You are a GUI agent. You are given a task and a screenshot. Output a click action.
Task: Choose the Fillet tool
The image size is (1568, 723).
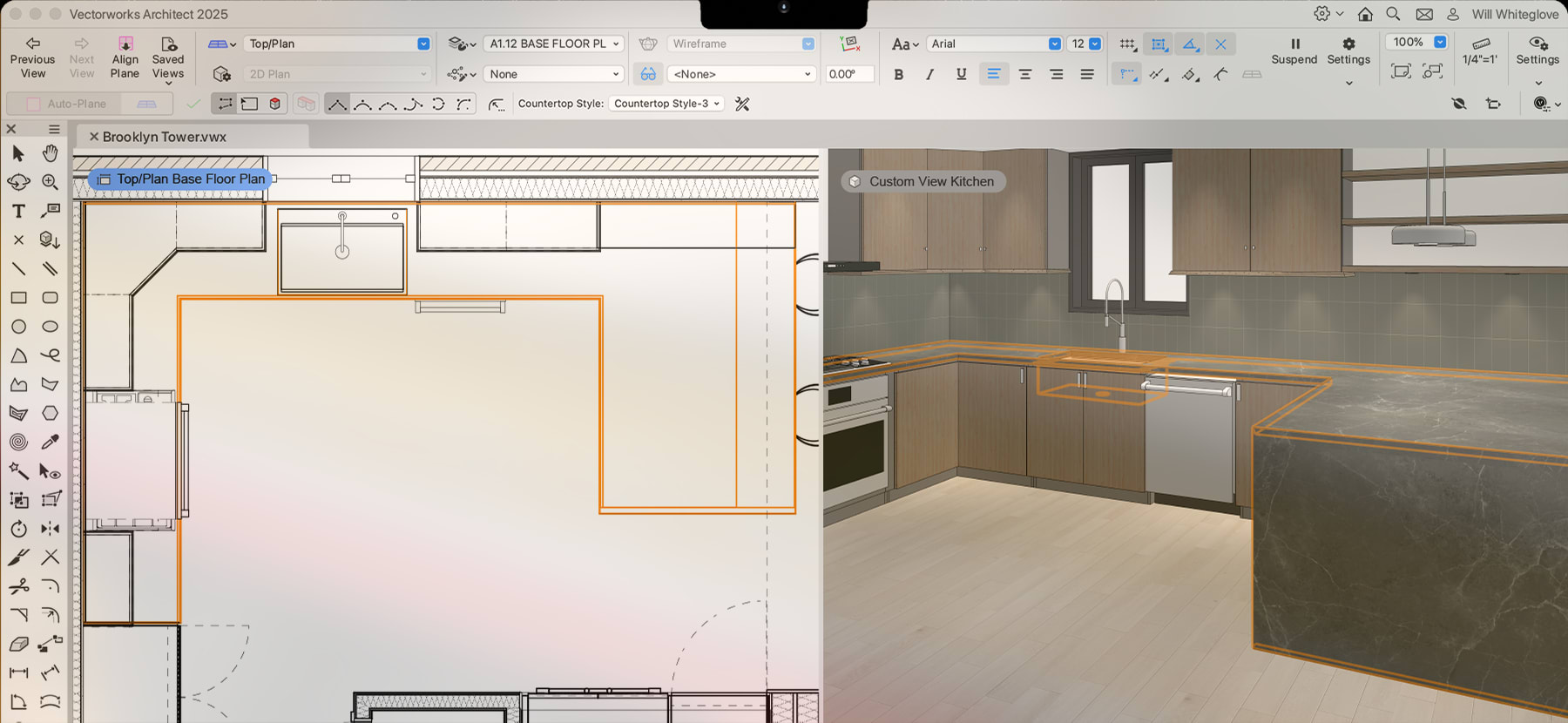tap(51, 586)
